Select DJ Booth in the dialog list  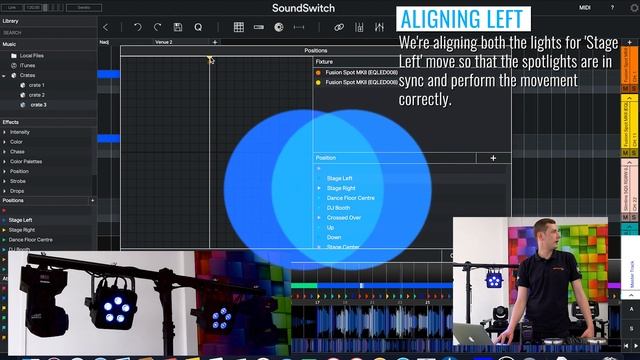point(338,208)
